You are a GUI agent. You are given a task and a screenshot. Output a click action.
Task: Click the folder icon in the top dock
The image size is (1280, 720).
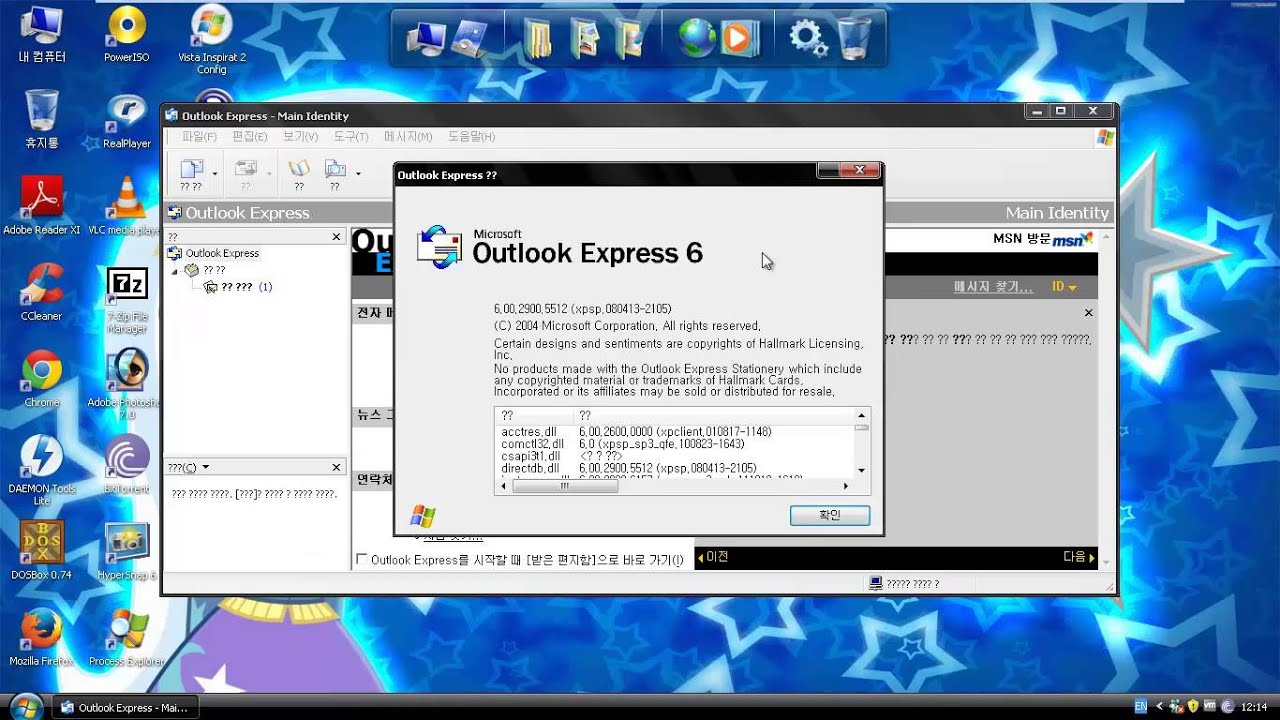[537, 38]
